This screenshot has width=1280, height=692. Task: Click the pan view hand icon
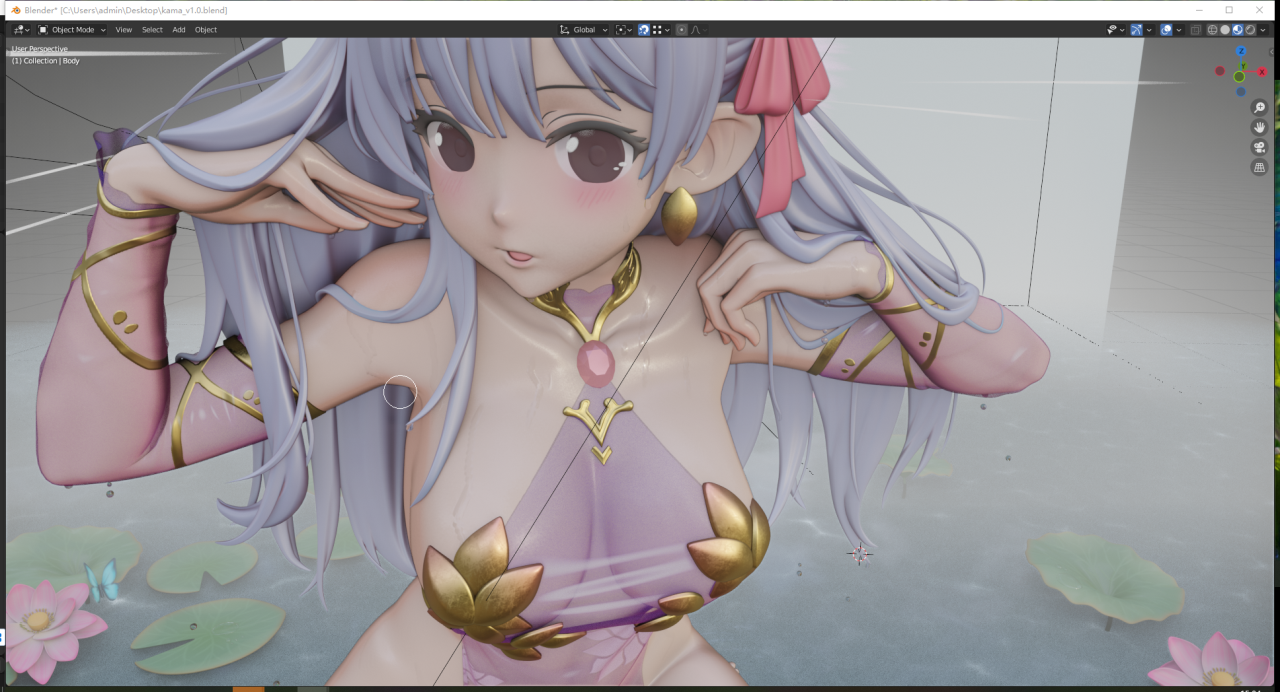pos(1259,127)
